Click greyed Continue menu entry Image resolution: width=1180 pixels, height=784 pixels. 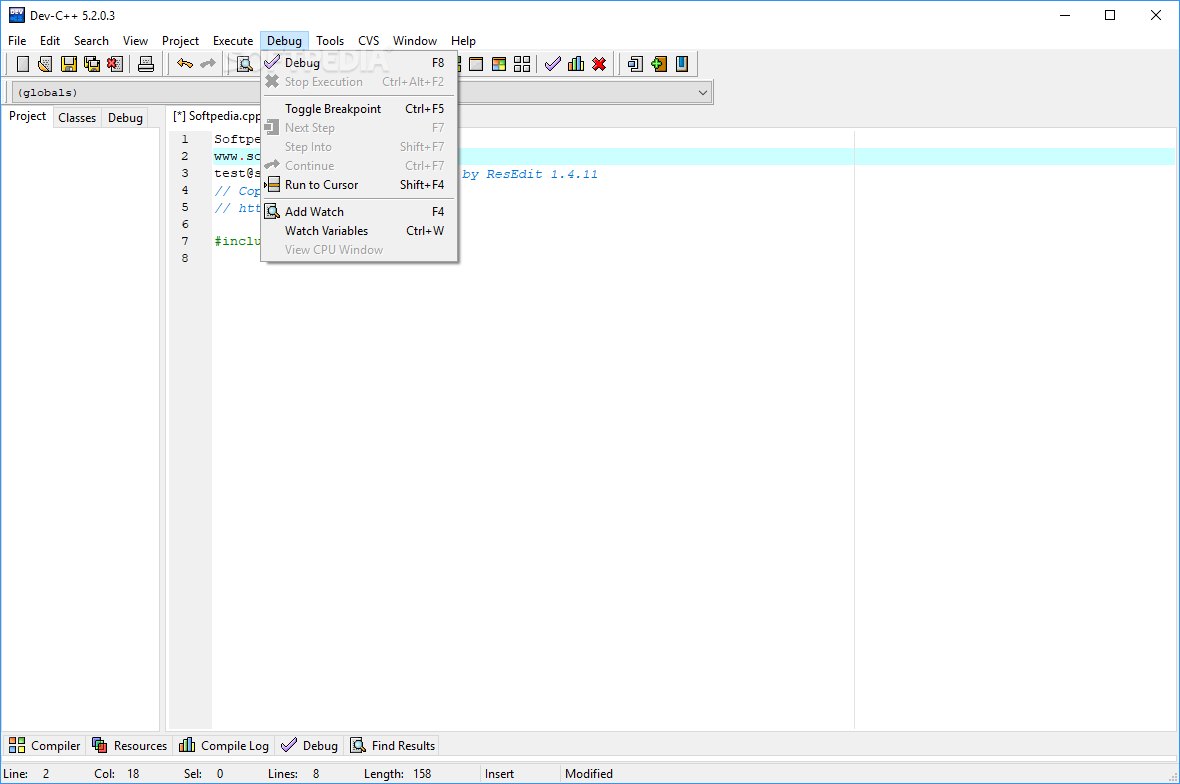[359, 166]
